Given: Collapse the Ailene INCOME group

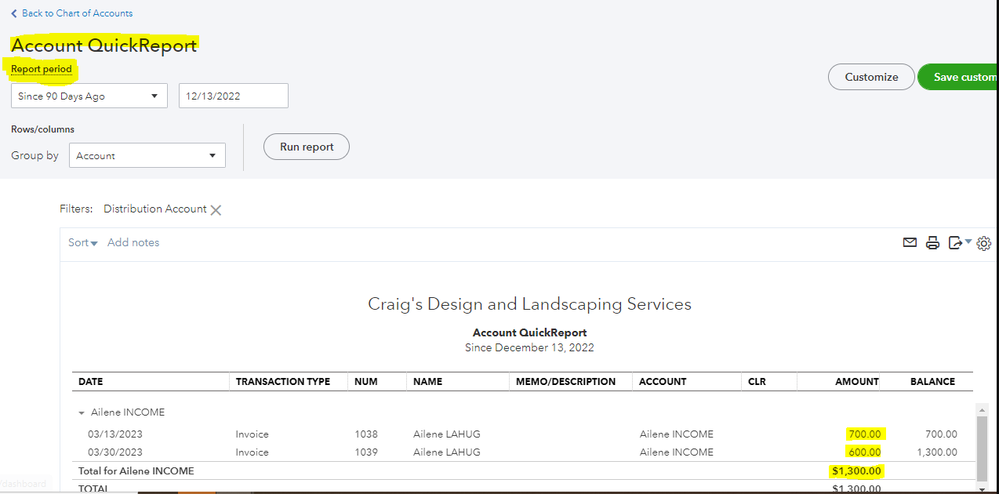Looking at the screenshot, I should pyautogui.click(x=82, y=413).
